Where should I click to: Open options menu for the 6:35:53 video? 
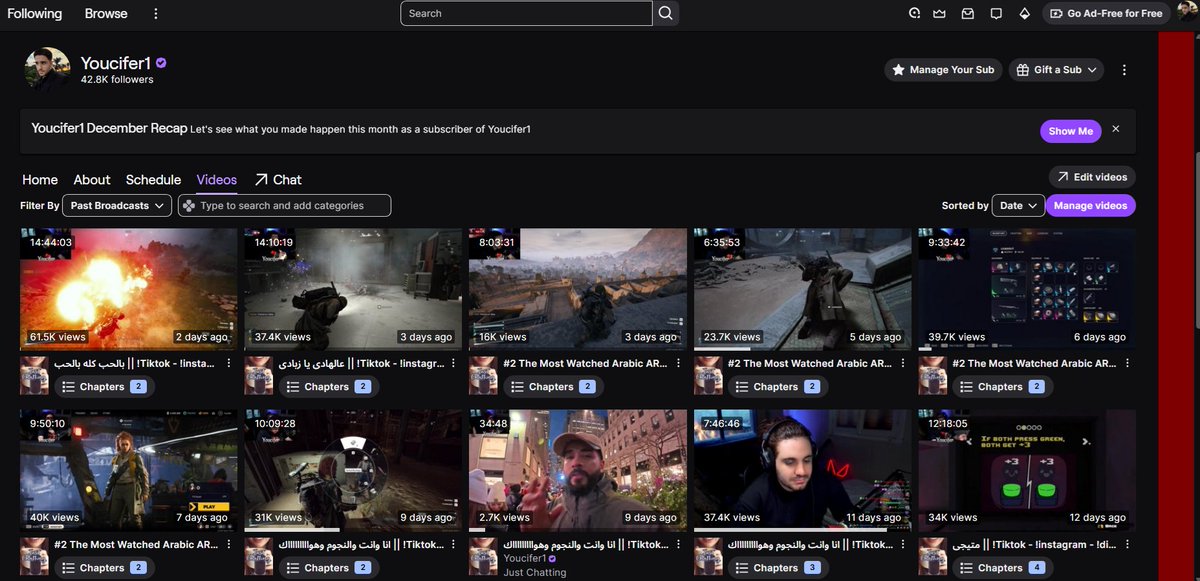pyautogui.click(x=903, y=364)
